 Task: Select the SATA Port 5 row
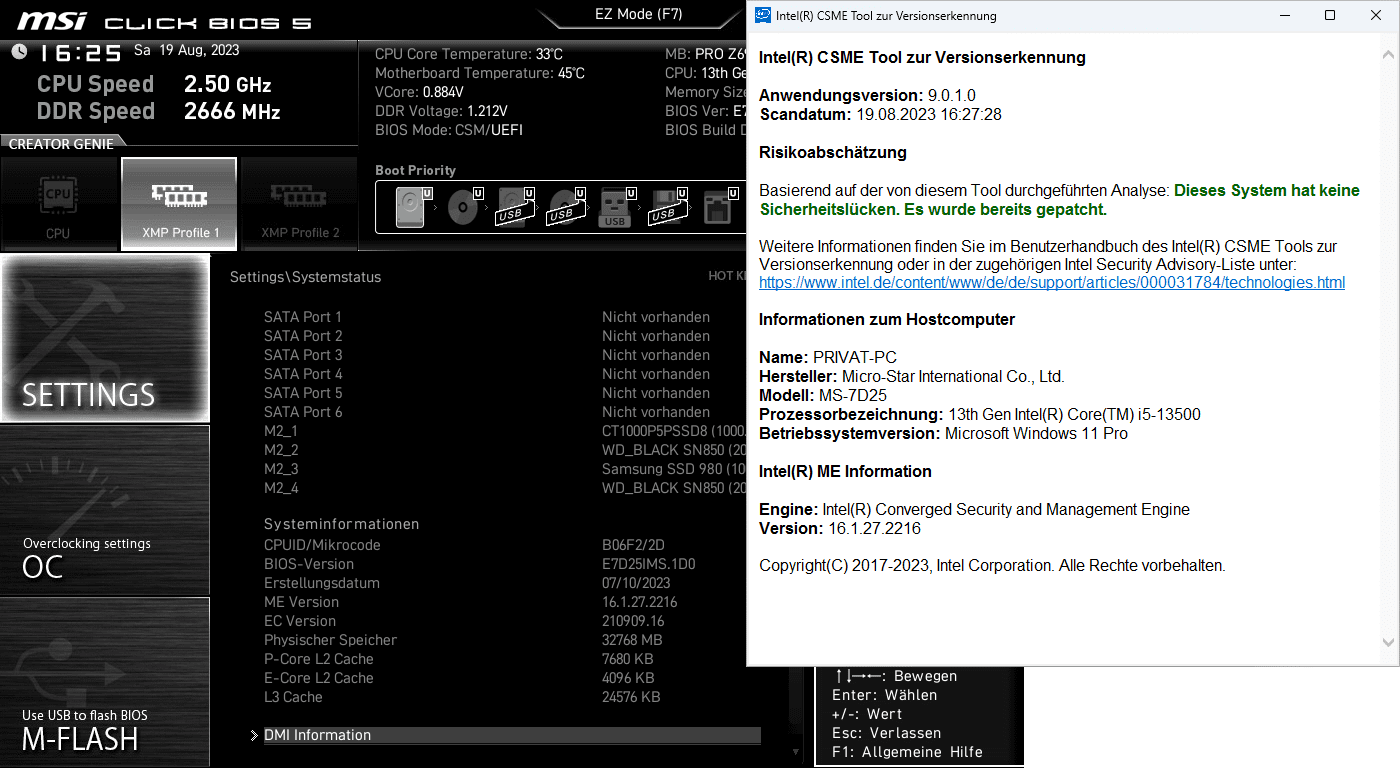pyautogui.click(x=506, y=393)
